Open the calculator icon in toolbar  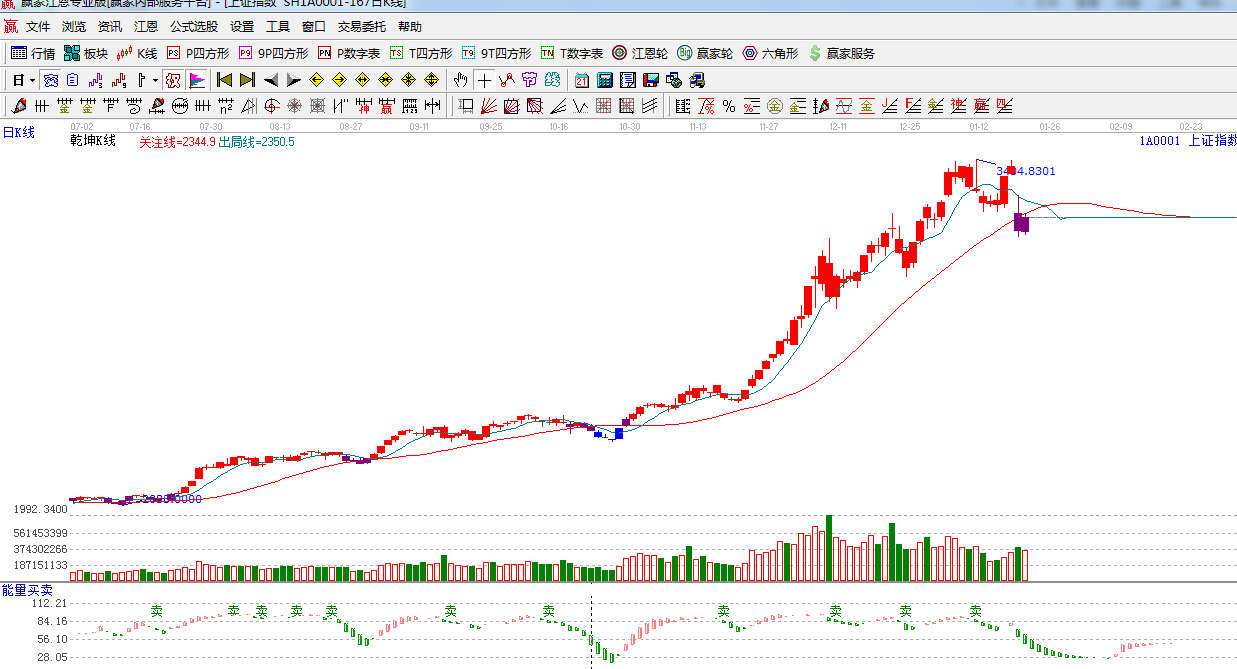pos(605,80)
